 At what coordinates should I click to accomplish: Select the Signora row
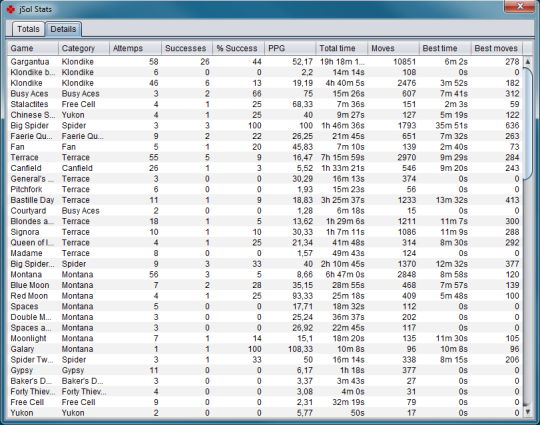tap(265, 232)
